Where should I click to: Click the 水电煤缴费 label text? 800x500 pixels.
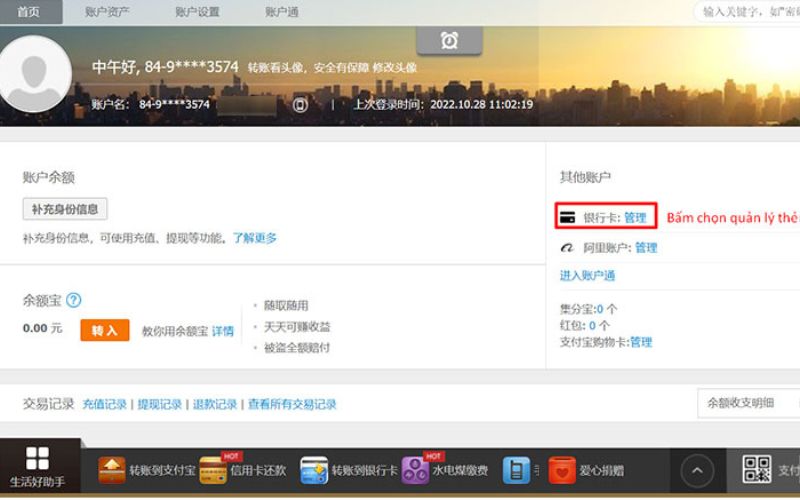(x=460, y=470)
